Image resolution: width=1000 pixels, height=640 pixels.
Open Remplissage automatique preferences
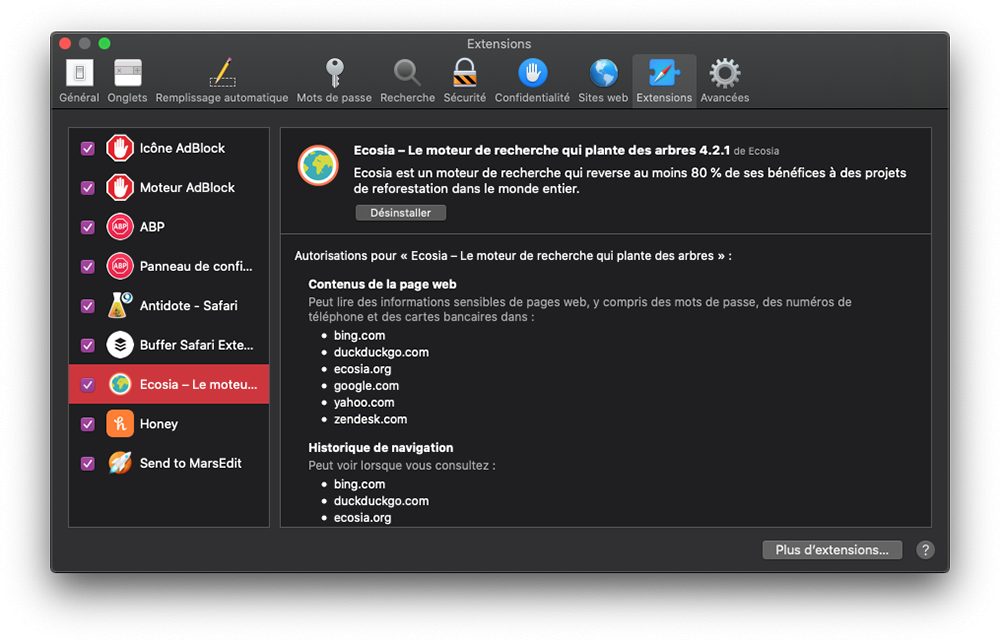222,80
